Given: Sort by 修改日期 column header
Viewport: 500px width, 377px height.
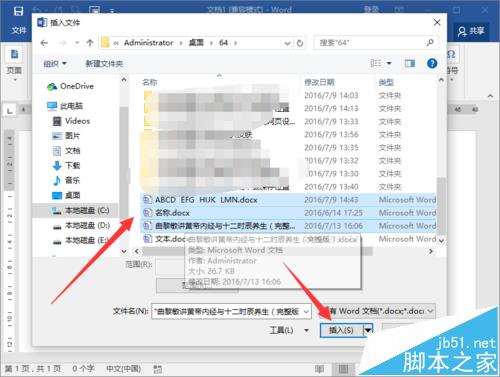Looking at the screenshot, I should [319, 82].
